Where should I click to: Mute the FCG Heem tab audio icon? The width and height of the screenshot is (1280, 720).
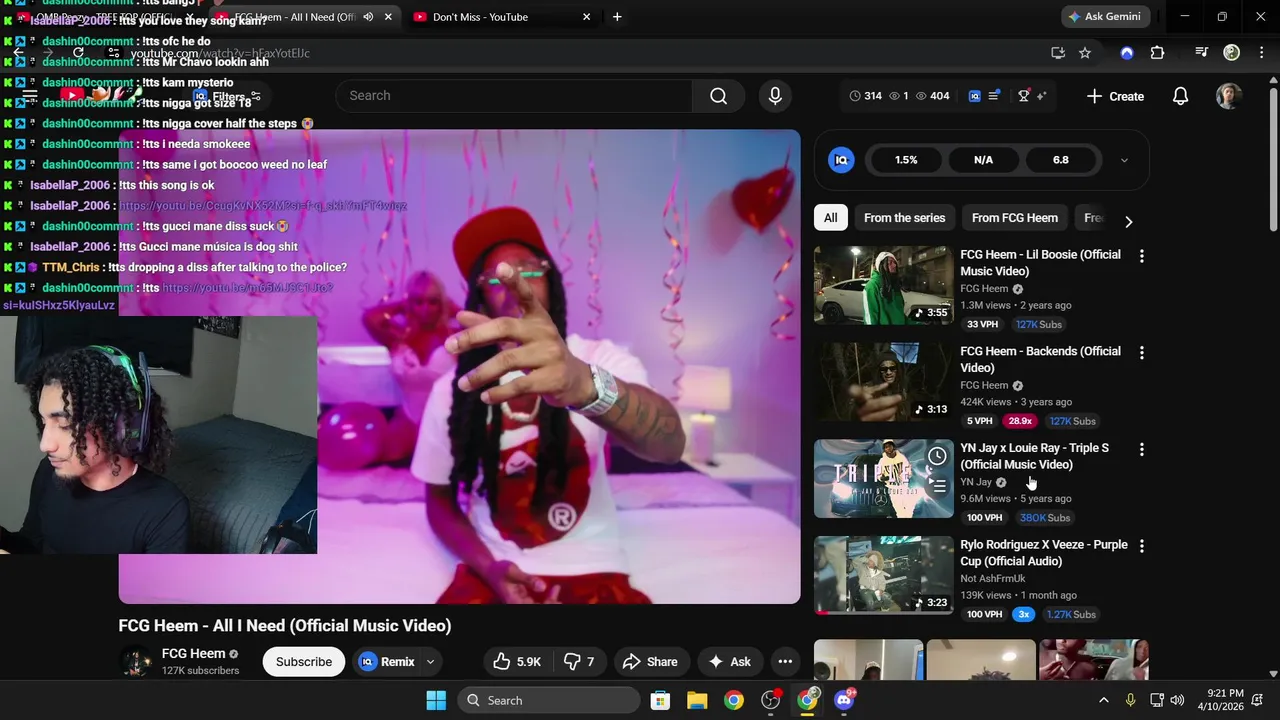tap(368, 17)
